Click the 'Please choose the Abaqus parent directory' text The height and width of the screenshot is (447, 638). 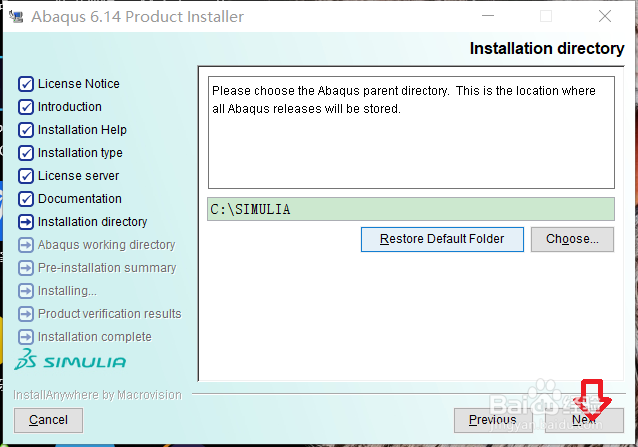[330, 91]
